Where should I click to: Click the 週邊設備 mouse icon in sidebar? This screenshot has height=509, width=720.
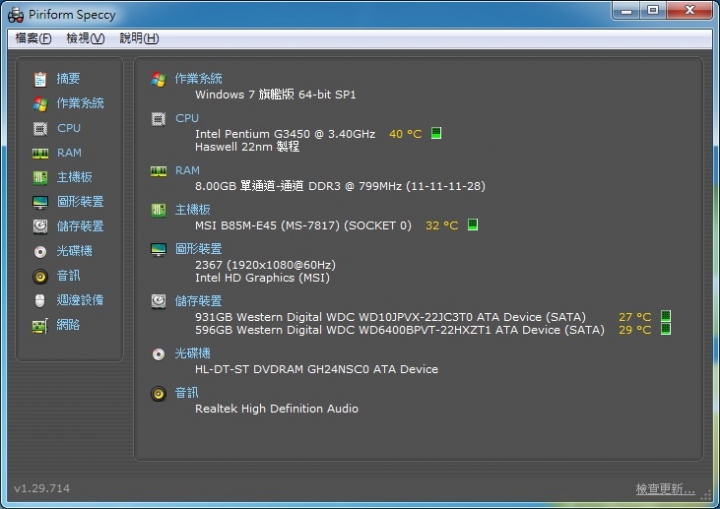[40, 300]
